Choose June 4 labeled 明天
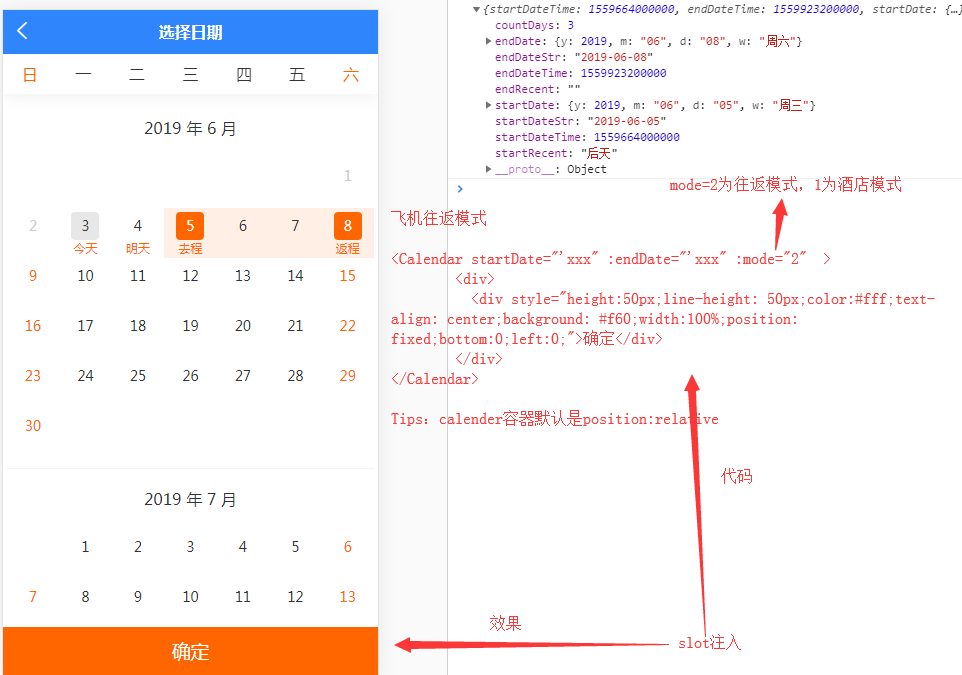The width and height of the screenshot is (962, 675). pyautogui.click(x=138, y=227)
